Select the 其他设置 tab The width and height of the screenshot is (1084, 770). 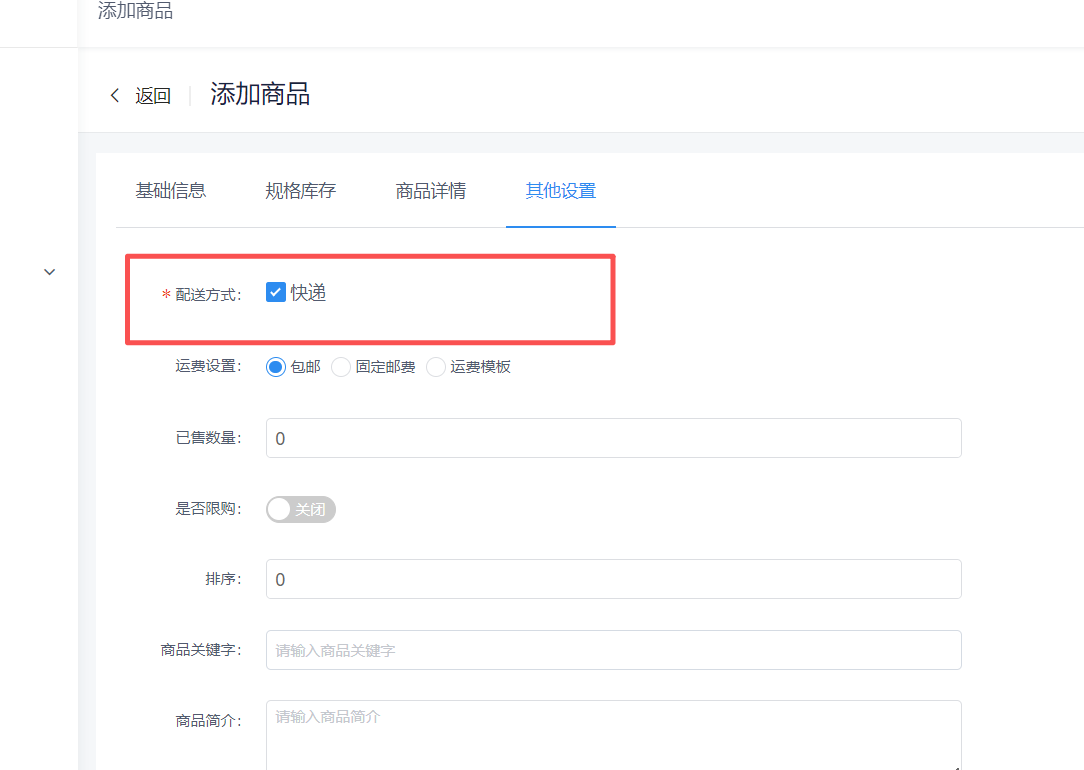561,191
